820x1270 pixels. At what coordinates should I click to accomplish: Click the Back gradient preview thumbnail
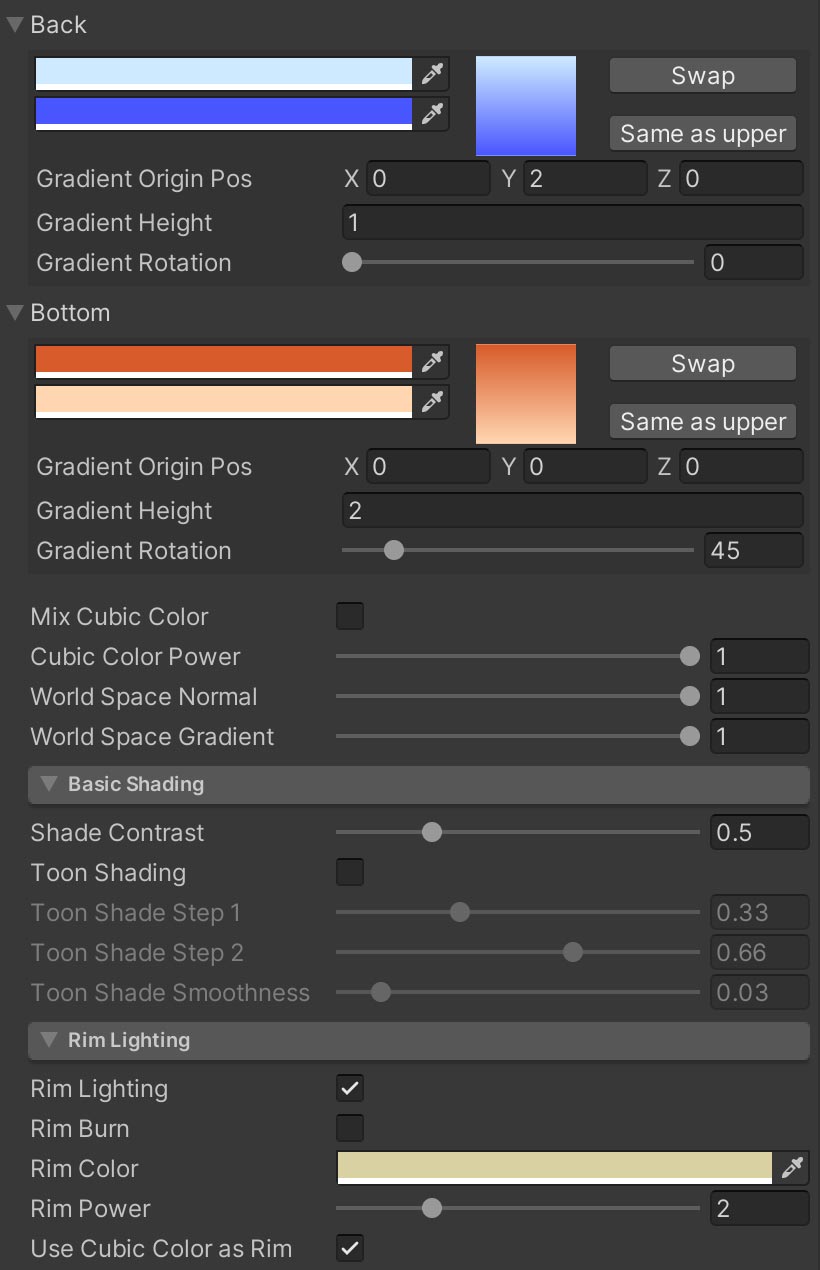coord(526,106)
